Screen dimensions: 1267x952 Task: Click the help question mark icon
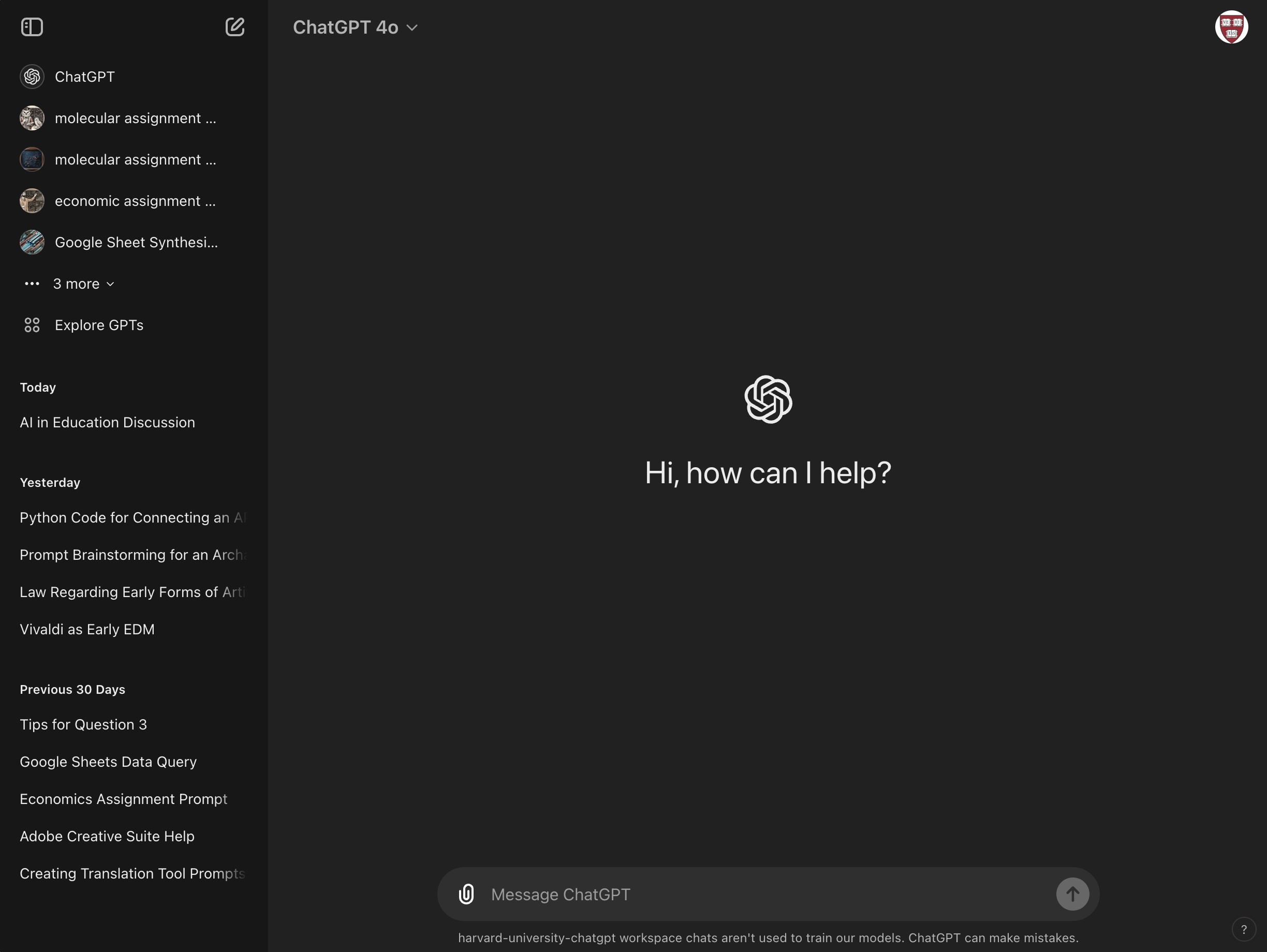(1244, 930)
